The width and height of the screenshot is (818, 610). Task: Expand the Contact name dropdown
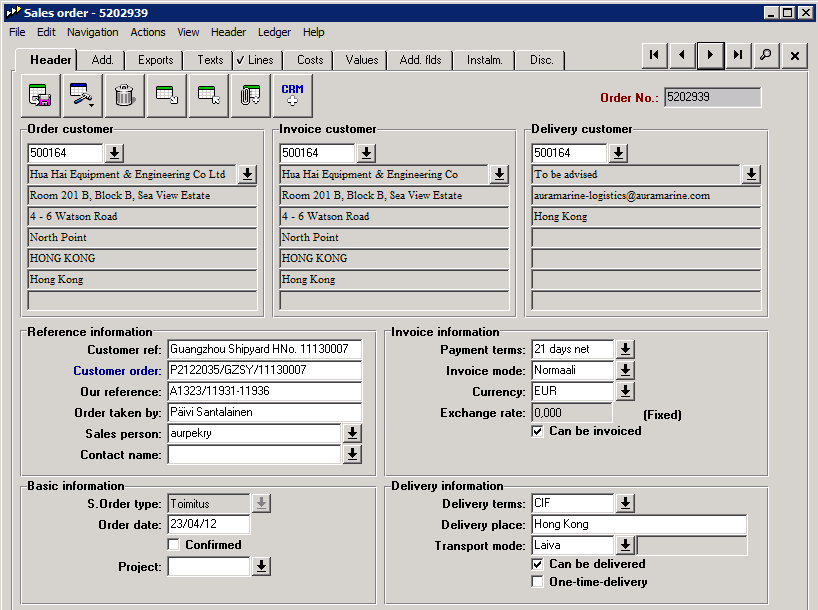352,454
